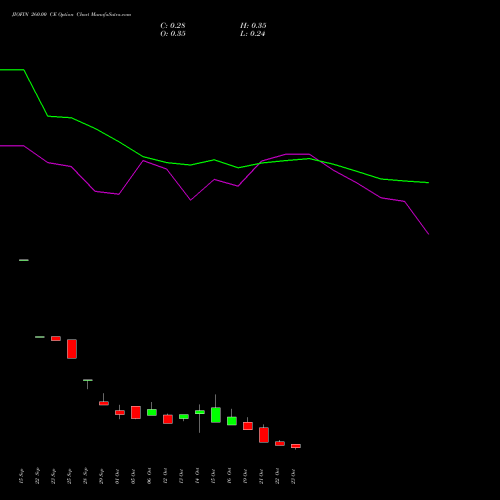Image resolution: width=500 pixels, height=500 pixels.
Task: Click the 16 Oct date axis label
Action: point(229,476)
